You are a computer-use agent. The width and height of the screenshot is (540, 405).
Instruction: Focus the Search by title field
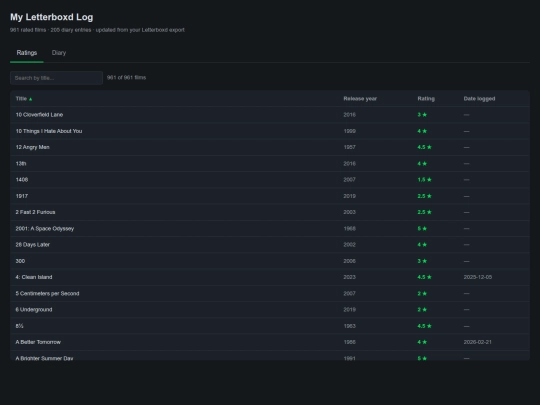click(56, 78)
